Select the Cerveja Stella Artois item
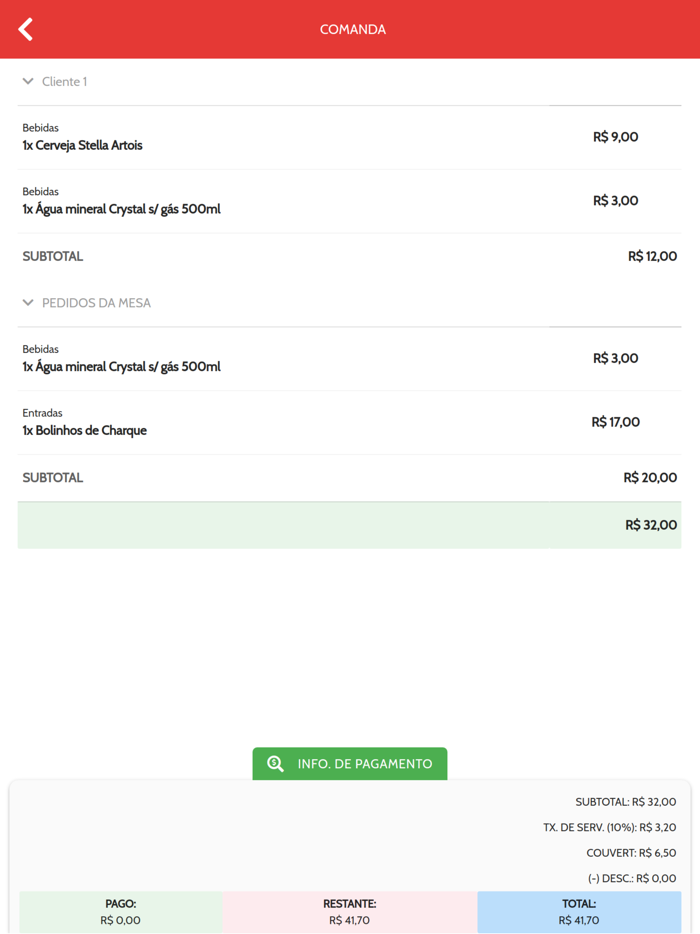700x934 pixels. tap(82, 145)
